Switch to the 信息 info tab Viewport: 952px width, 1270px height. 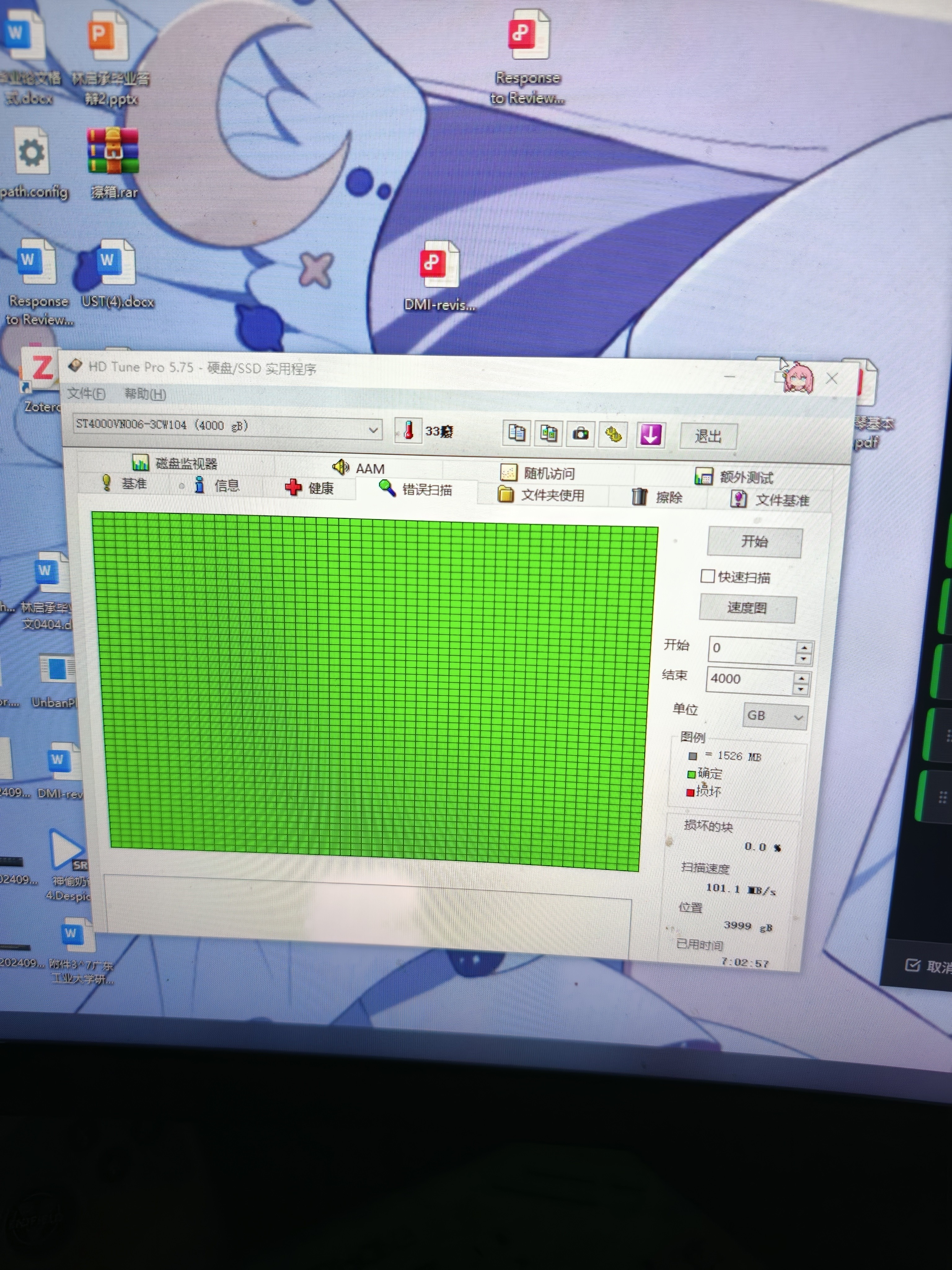[x=217, y=485]
